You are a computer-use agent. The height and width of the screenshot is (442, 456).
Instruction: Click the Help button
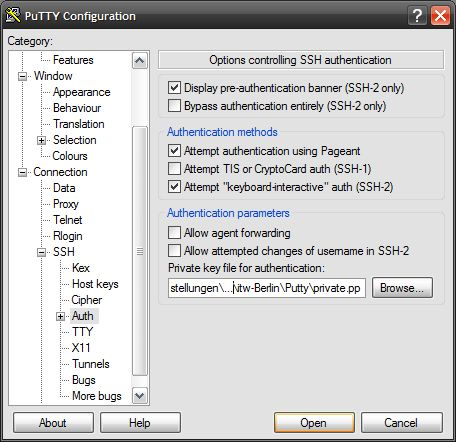140,423
